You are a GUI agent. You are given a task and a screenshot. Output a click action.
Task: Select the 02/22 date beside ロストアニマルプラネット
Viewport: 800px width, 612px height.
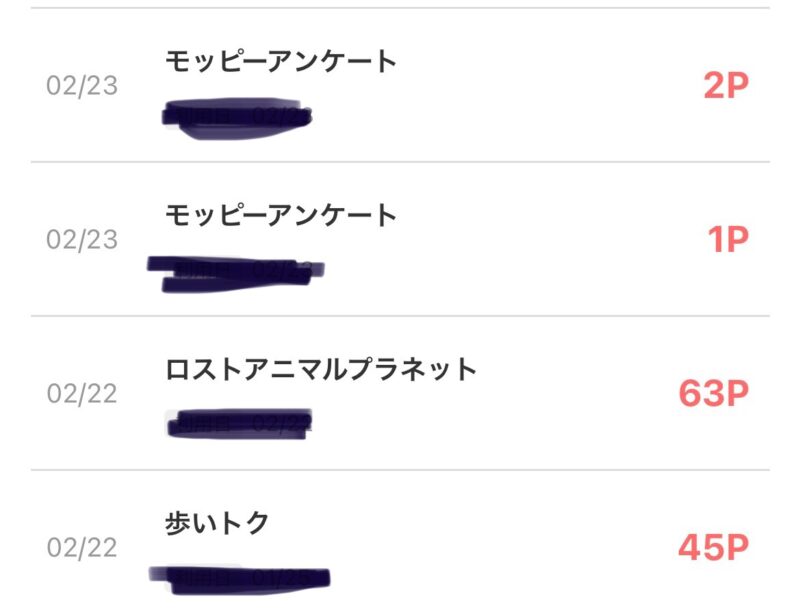point(82,394)
